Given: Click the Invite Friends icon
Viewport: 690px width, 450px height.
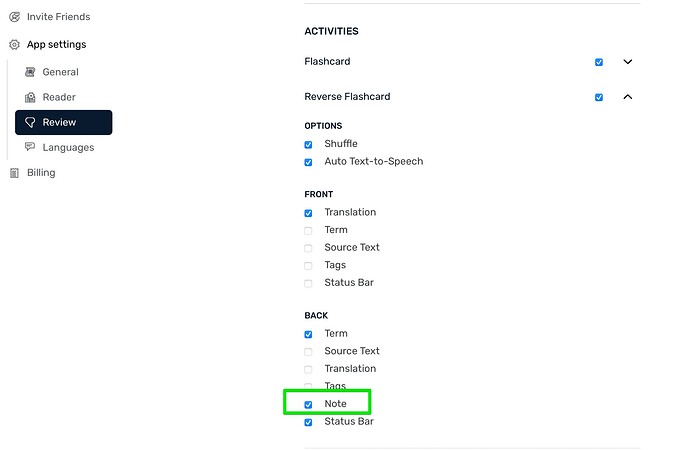Looking at the screenshot, I should [15, 17].
